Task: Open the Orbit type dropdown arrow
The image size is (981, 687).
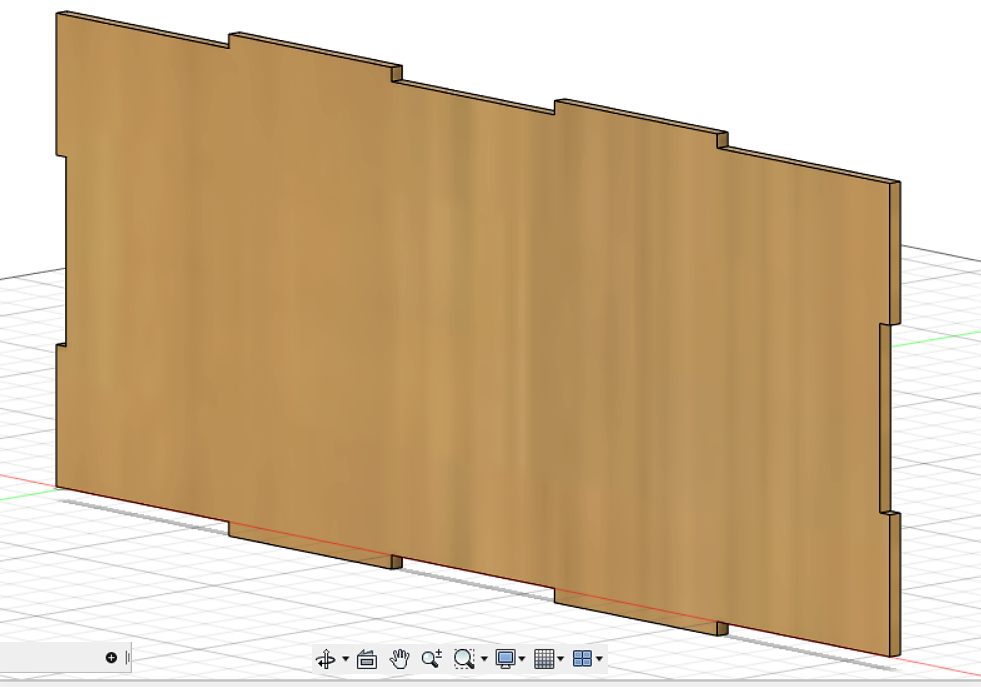Action: [x=345, y=659]
